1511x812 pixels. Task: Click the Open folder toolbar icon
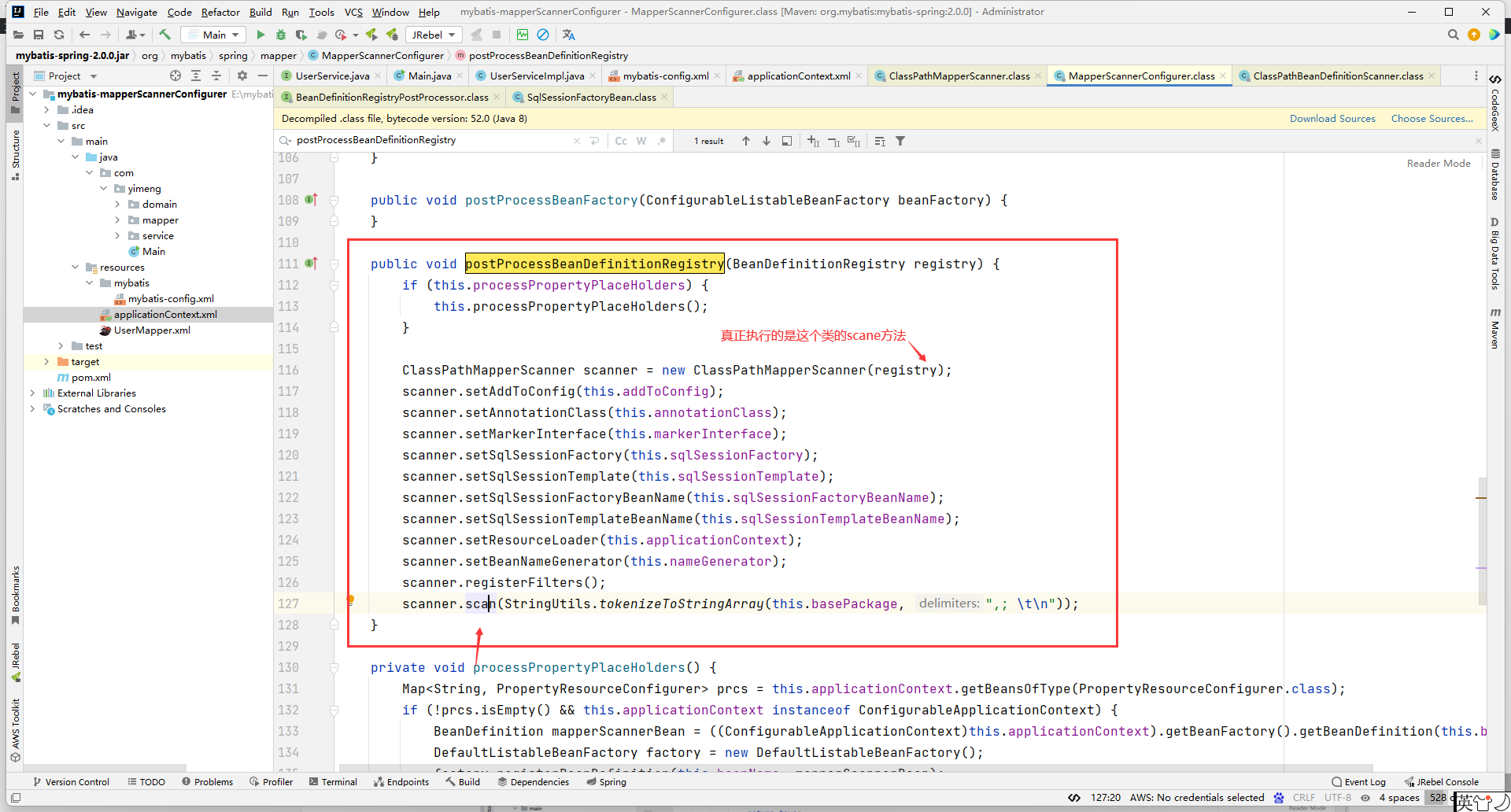pyautogui.click(x=17, y=35)
